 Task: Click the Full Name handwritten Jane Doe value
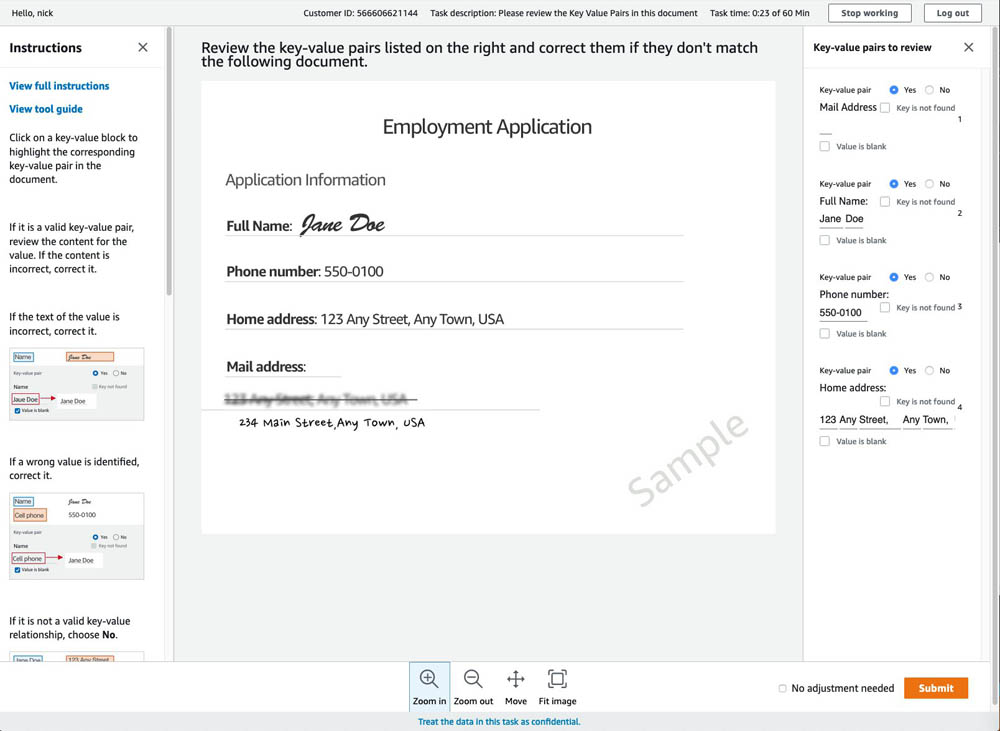pos(342,224)
